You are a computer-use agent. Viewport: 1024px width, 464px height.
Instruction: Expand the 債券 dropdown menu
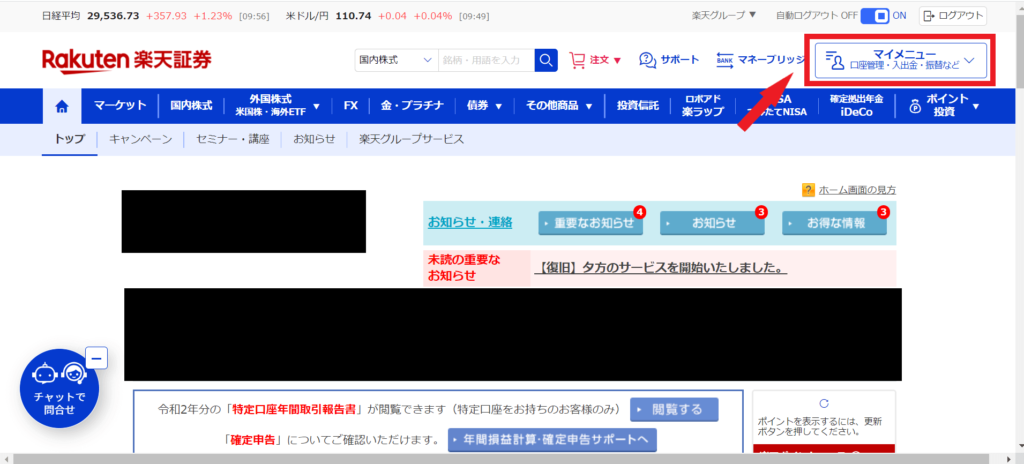483,106
